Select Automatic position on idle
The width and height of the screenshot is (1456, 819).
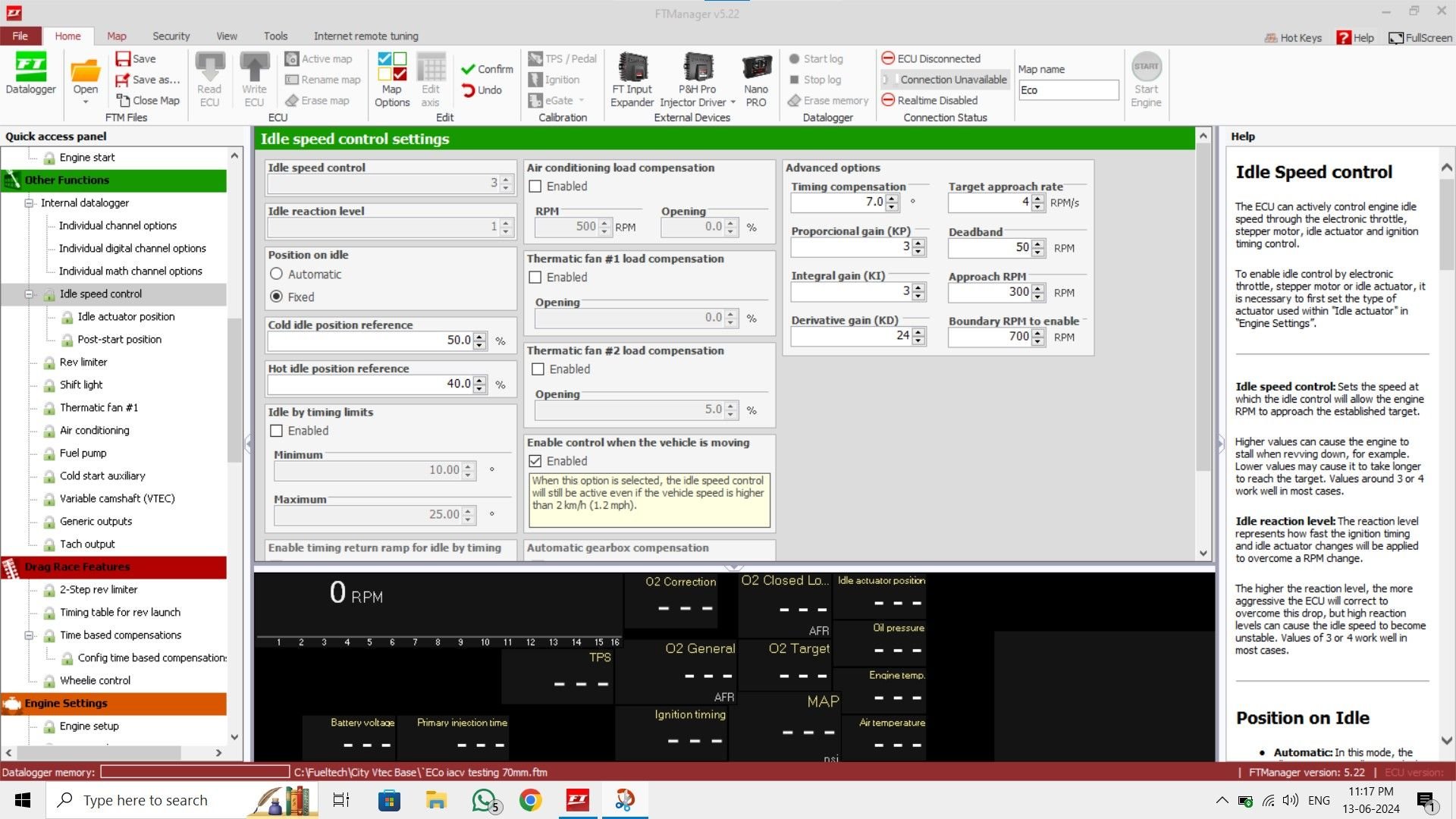277,275
